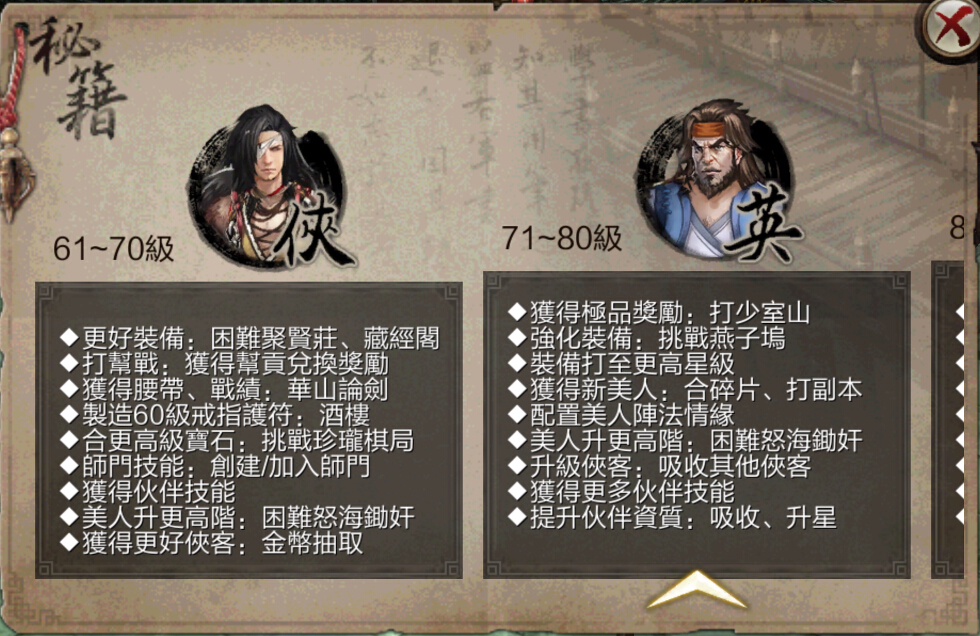Choose 師門技能：創建/加入師門 line
980x636 pixels.
[x=215, y=466]
